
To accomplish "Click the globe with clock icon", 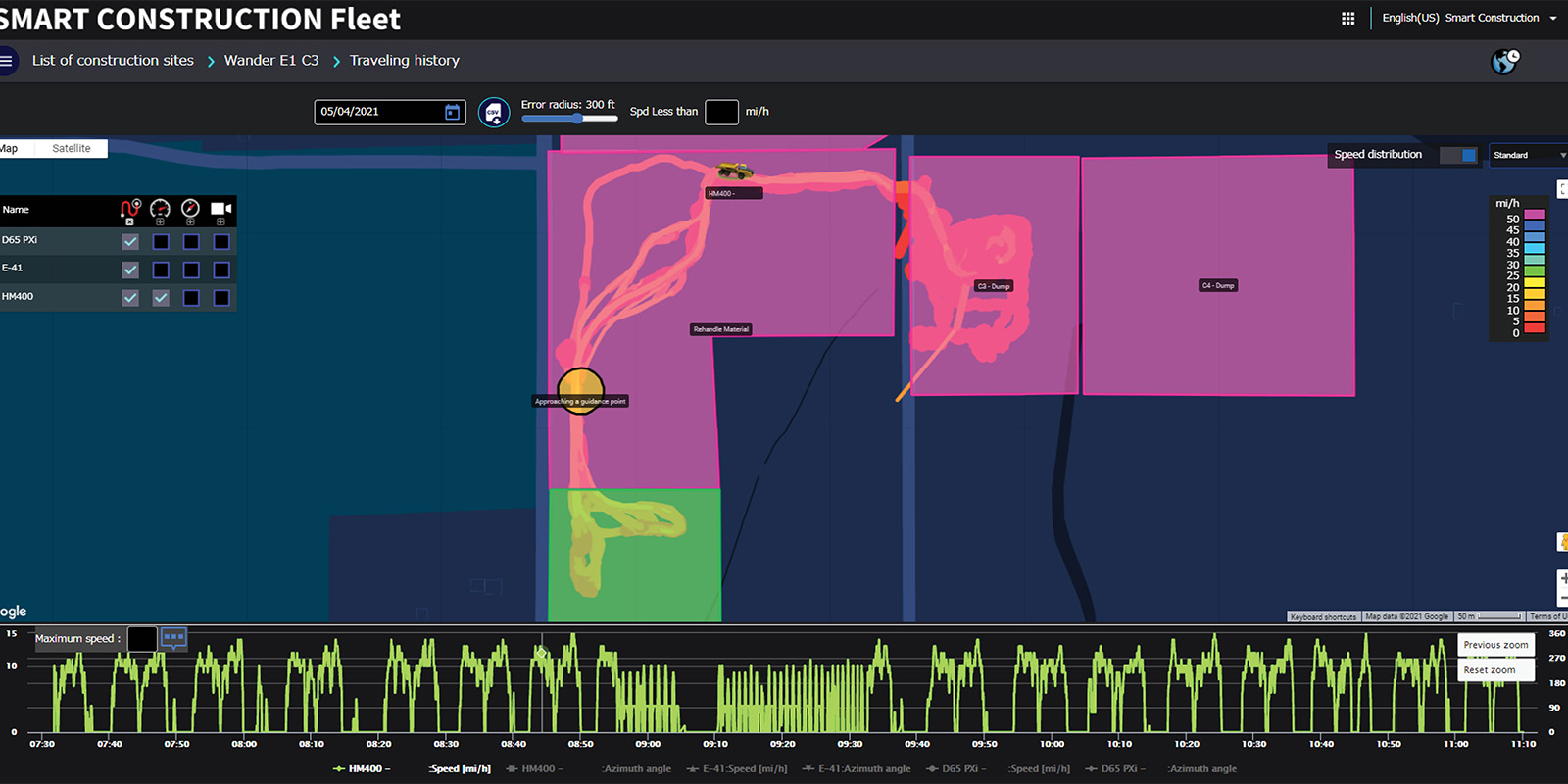I will (x=1504, y=62).
